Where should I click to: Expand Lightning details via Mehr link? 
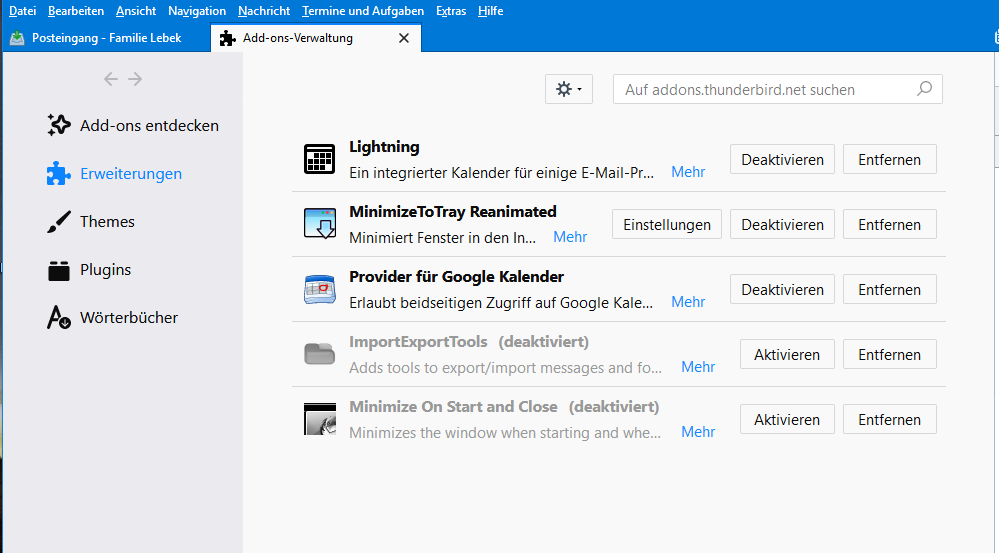click(x=688, y=172)
